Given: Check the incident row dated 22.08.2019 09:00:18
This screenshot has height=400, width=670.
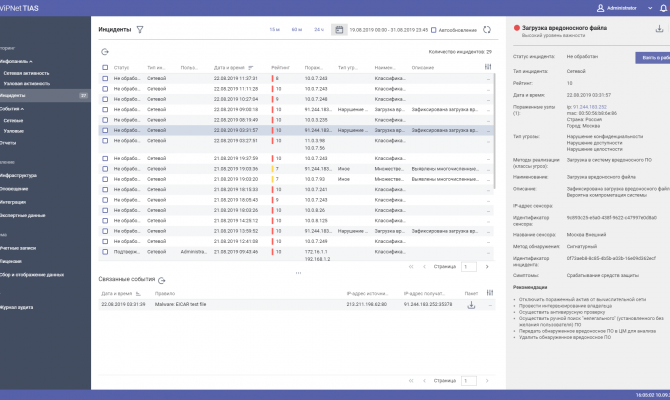Looking at the screenshot, I should coord(105,110).
